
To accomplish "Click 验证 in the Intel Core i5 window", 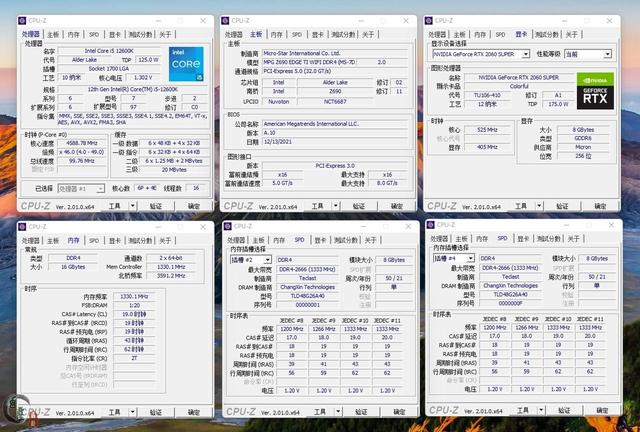I will tap(156, 206).
